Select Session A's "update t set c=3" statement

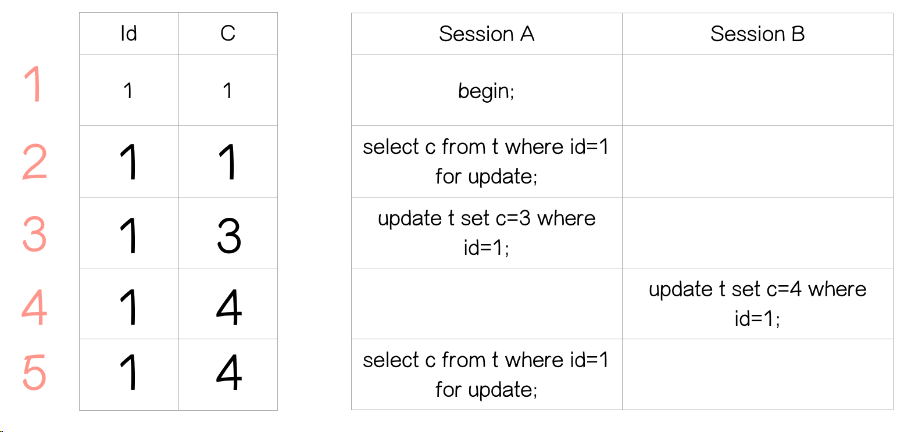(486, 233)
